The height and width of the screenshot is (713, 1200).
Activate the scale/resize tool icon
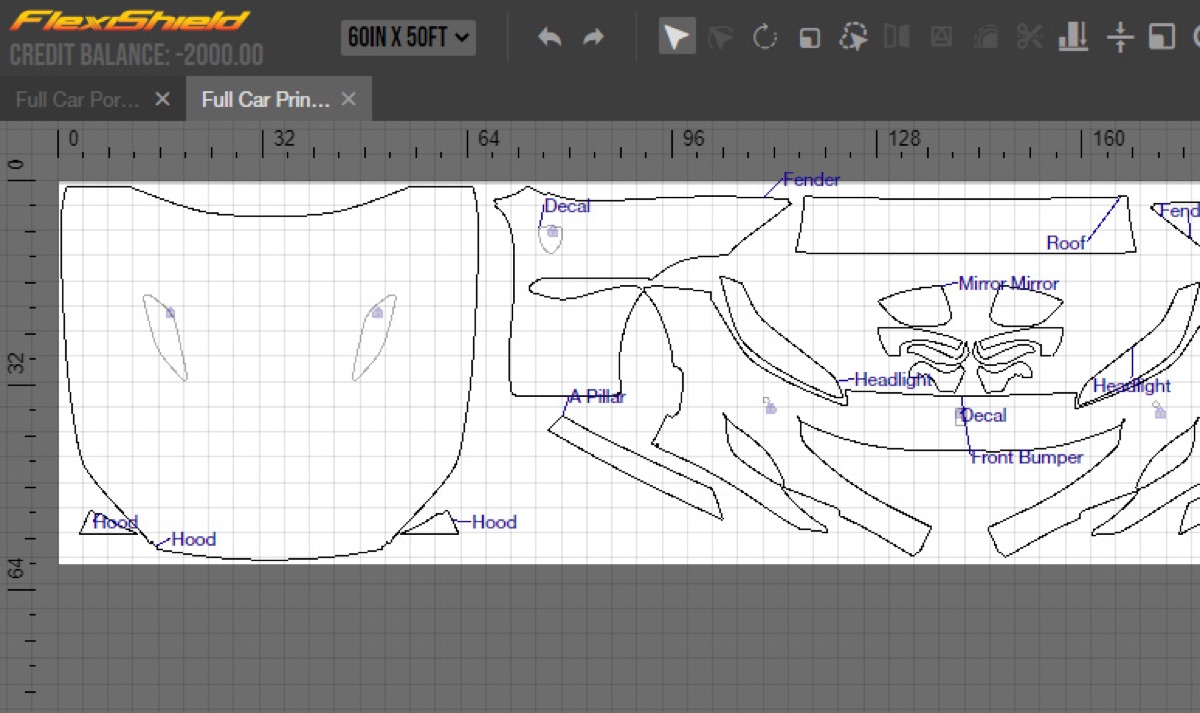click(809, 38)
